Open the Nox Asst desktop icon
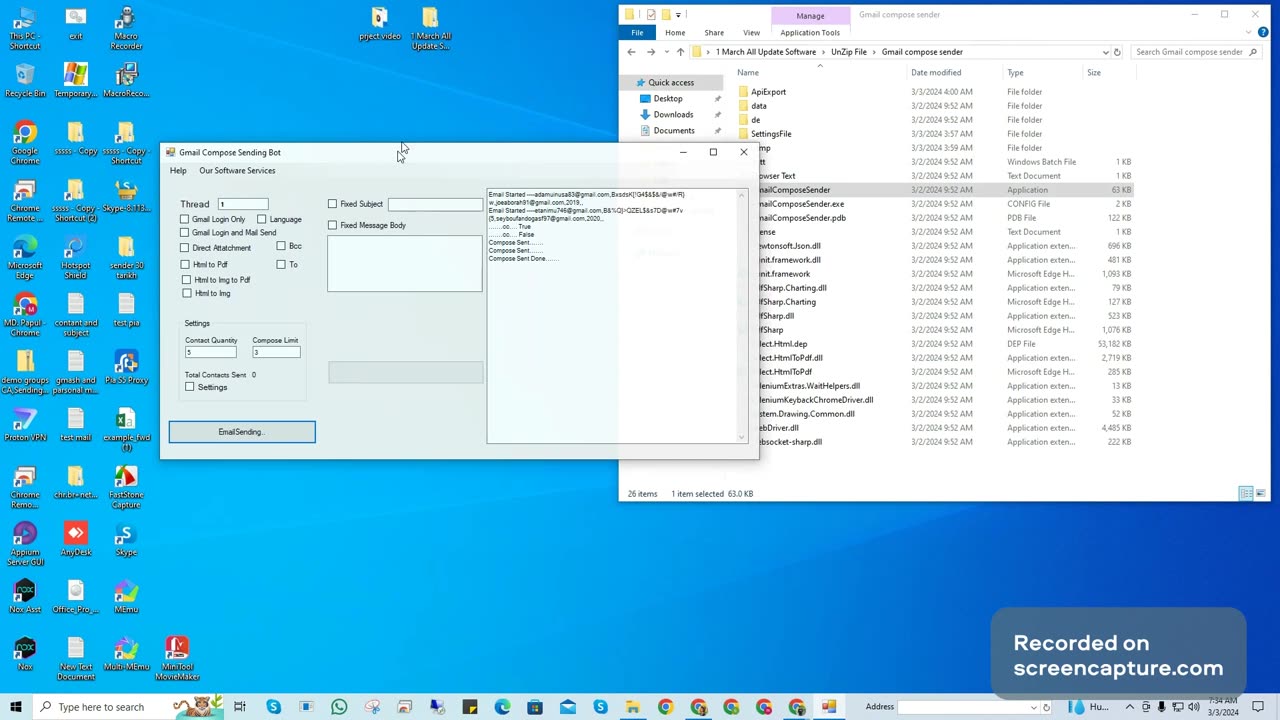The image size is (1280, 720). [x=25, y=596]
